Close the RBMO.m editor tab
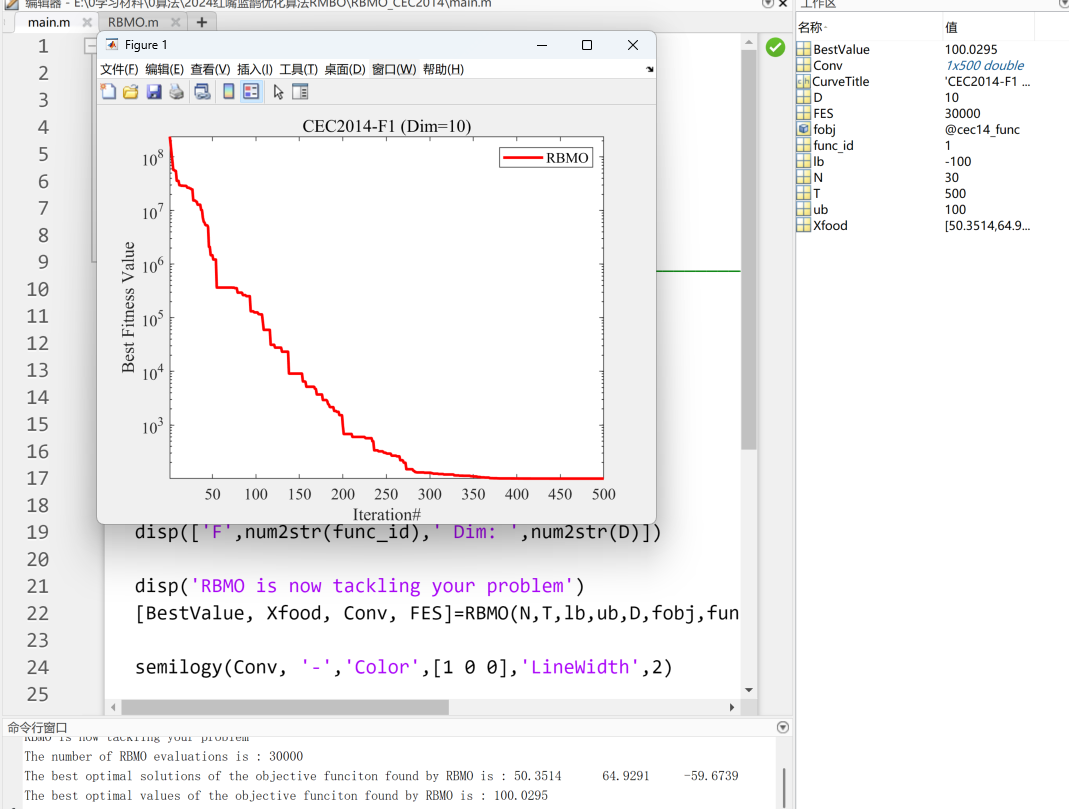Viewport: 1069px width, 809px height. 175,22
